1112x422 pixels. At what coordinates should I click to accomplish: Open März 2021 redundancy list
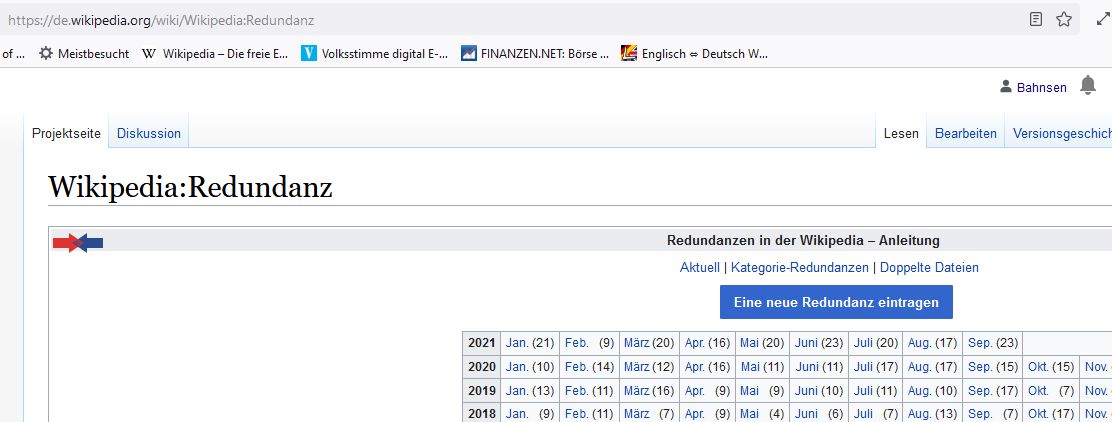coord(637,343)
